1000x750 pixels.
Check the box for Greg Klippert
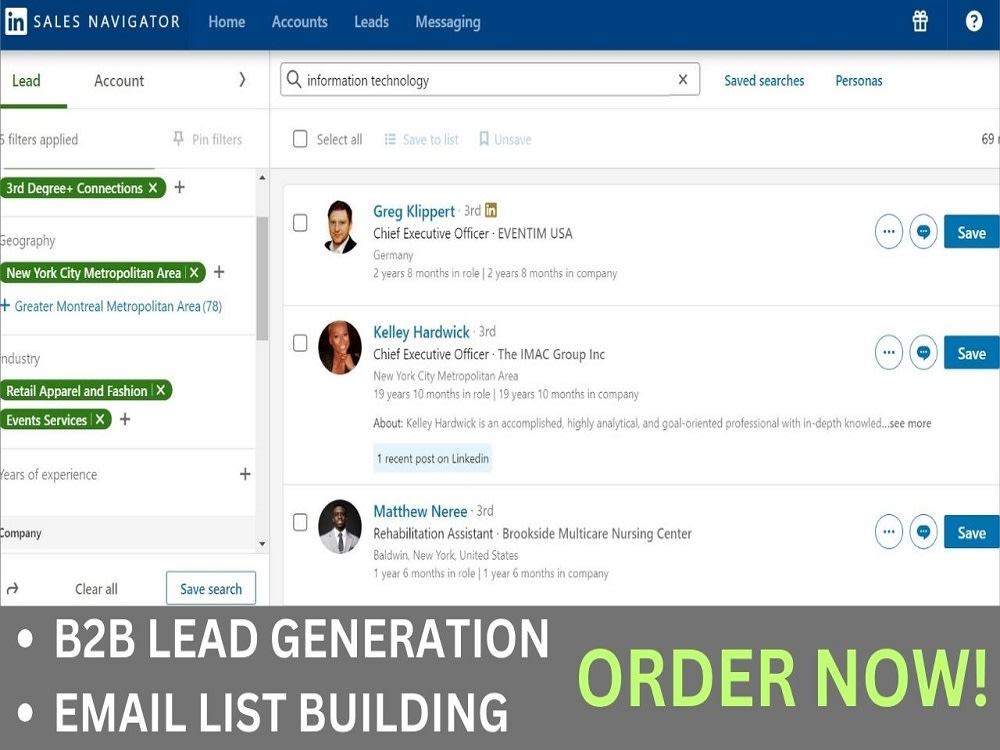(x=300, y=223)
